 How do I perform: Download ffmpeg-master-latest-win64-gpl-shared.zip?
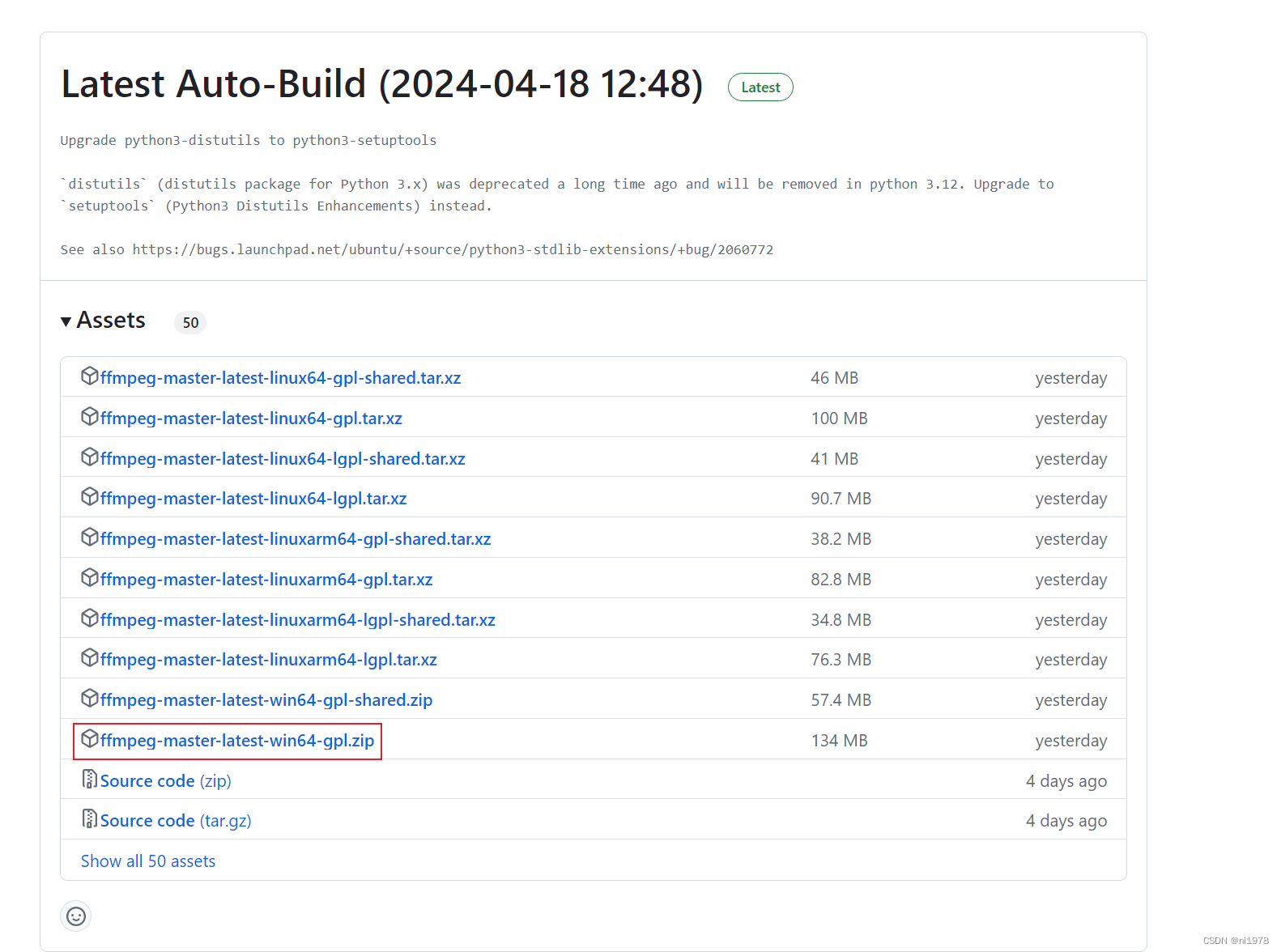(x=266, y=700)
